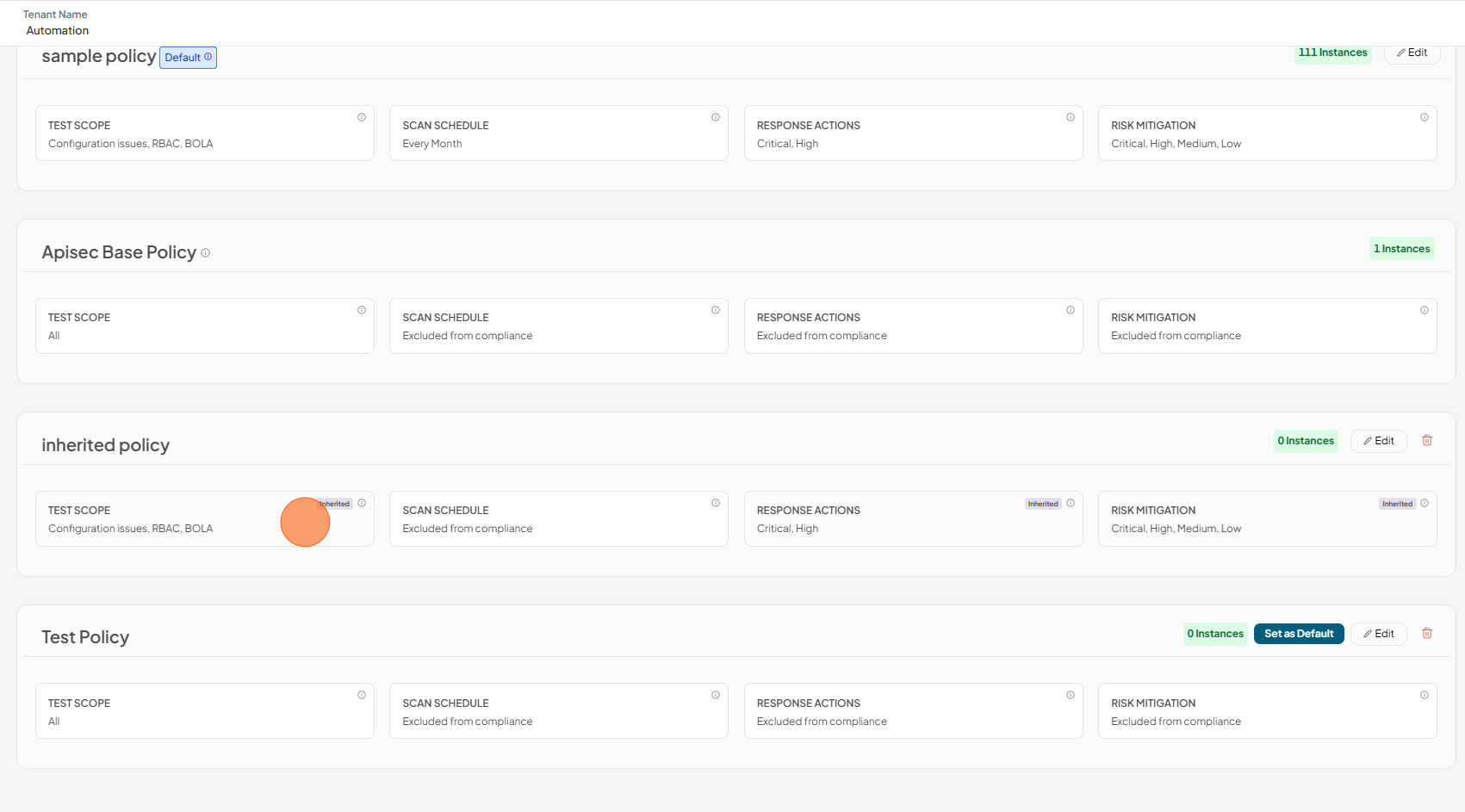Click info icon in Apisec Base Policy Risk Mitigation card
The width and height of the screenshot is (1465, 812).
coord(1425,310)
